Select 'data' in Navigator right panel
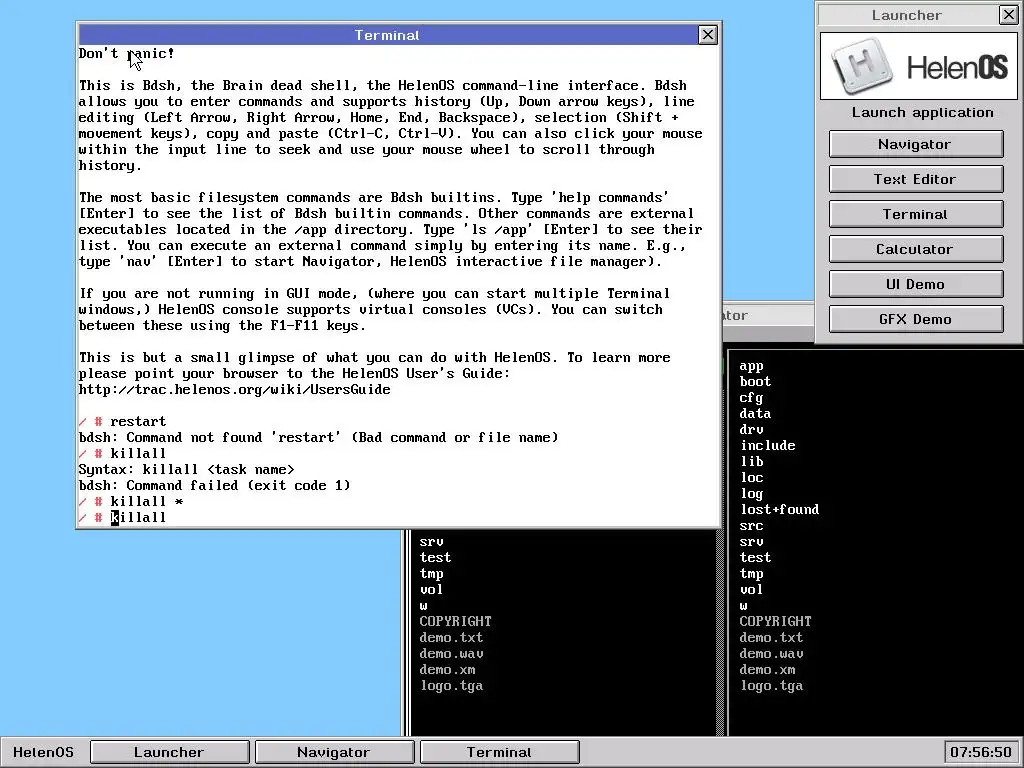Screen dimensions: 1024x768 pos(755,413)
